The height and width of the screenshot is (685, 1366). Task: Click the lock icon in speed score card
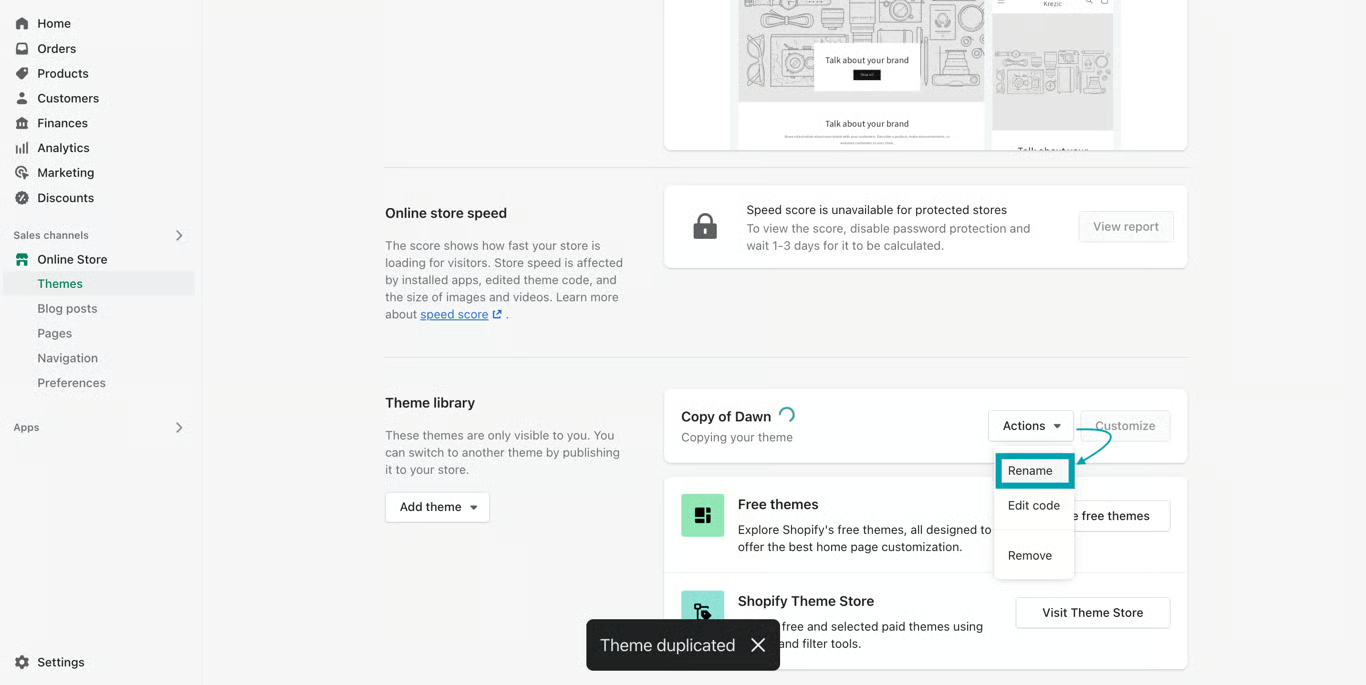point(705,226)
